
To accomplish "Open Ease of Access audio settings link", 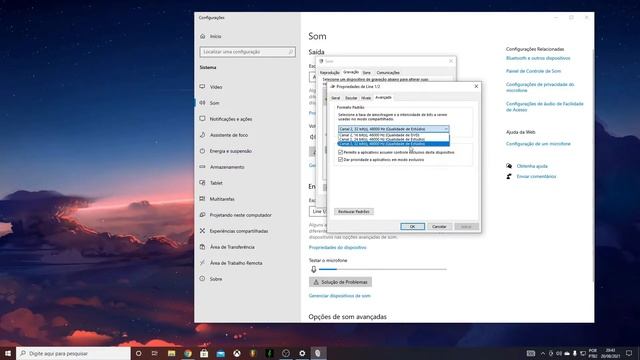I will tap(544, 107).
